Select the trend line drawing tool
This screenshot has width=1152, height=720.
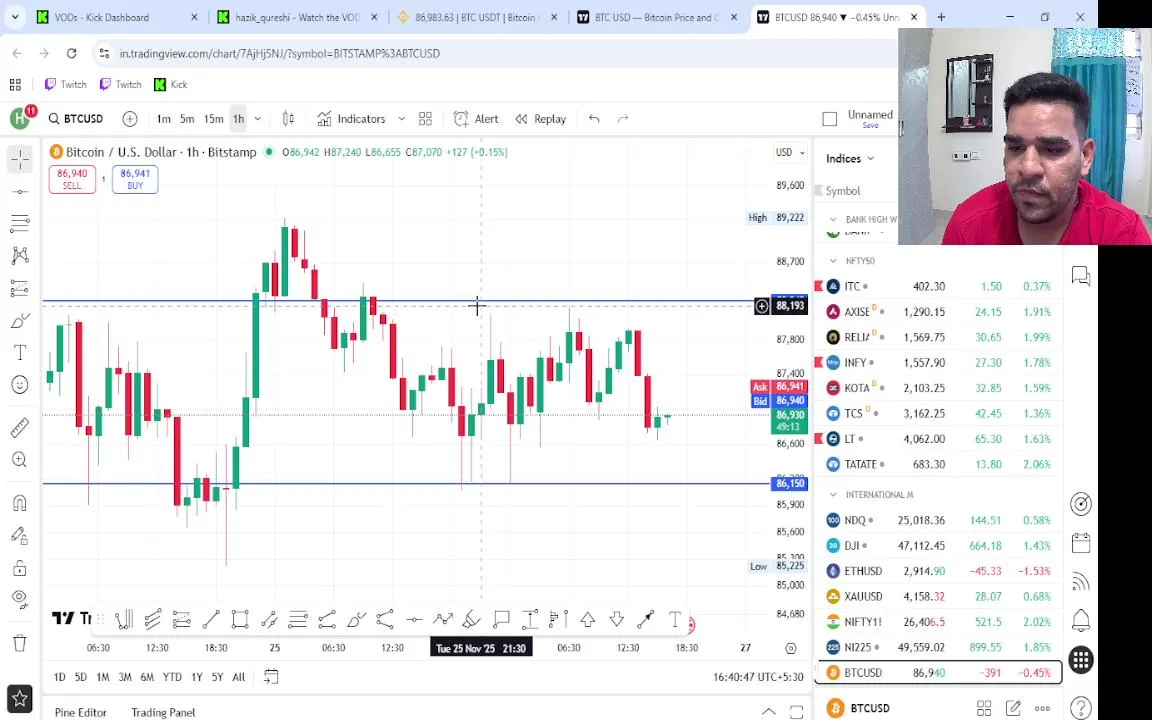click(x=20, y=192)
